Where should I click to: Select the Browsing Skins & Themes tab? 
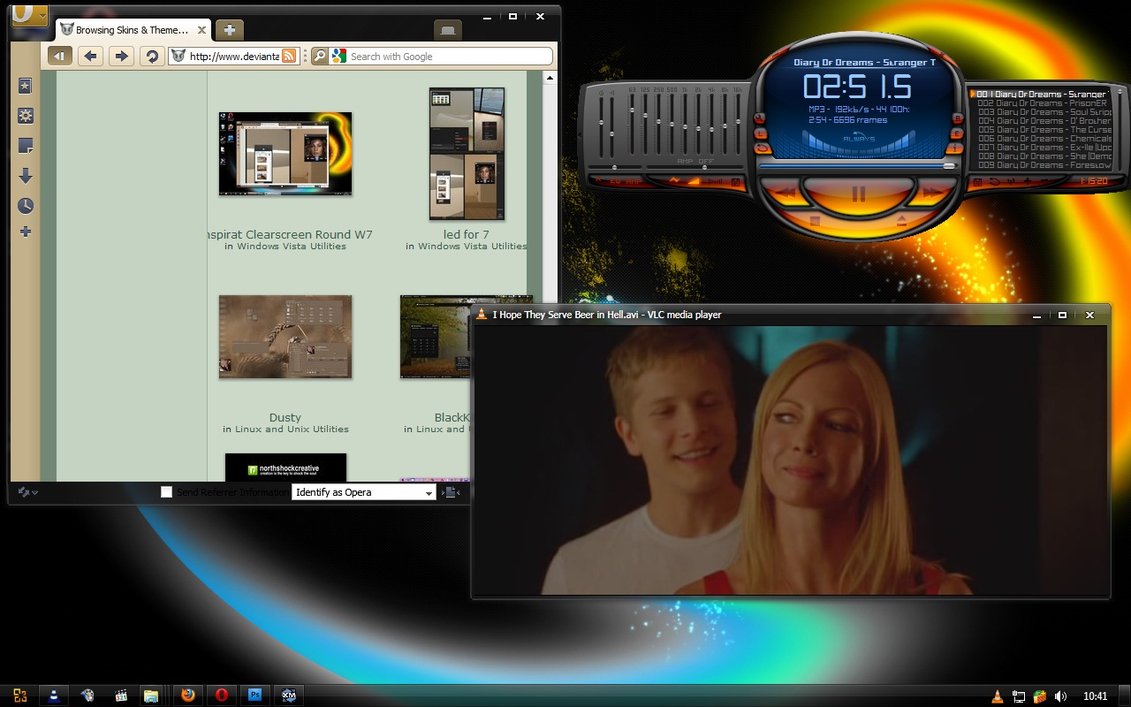coord(125,30)
